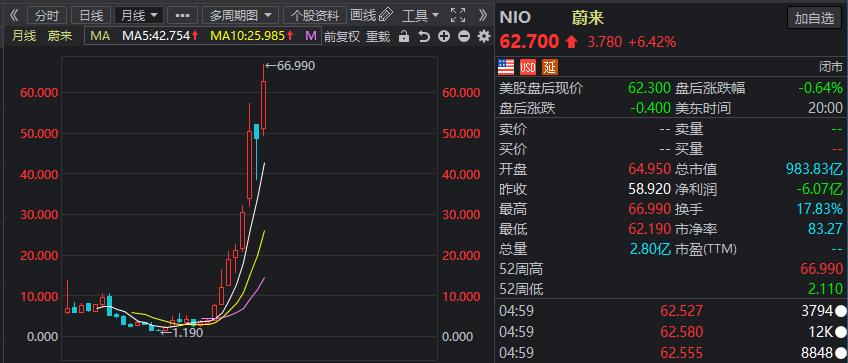Click the latest monthly candlestick
848x363 pixels.
coord(263,105)
